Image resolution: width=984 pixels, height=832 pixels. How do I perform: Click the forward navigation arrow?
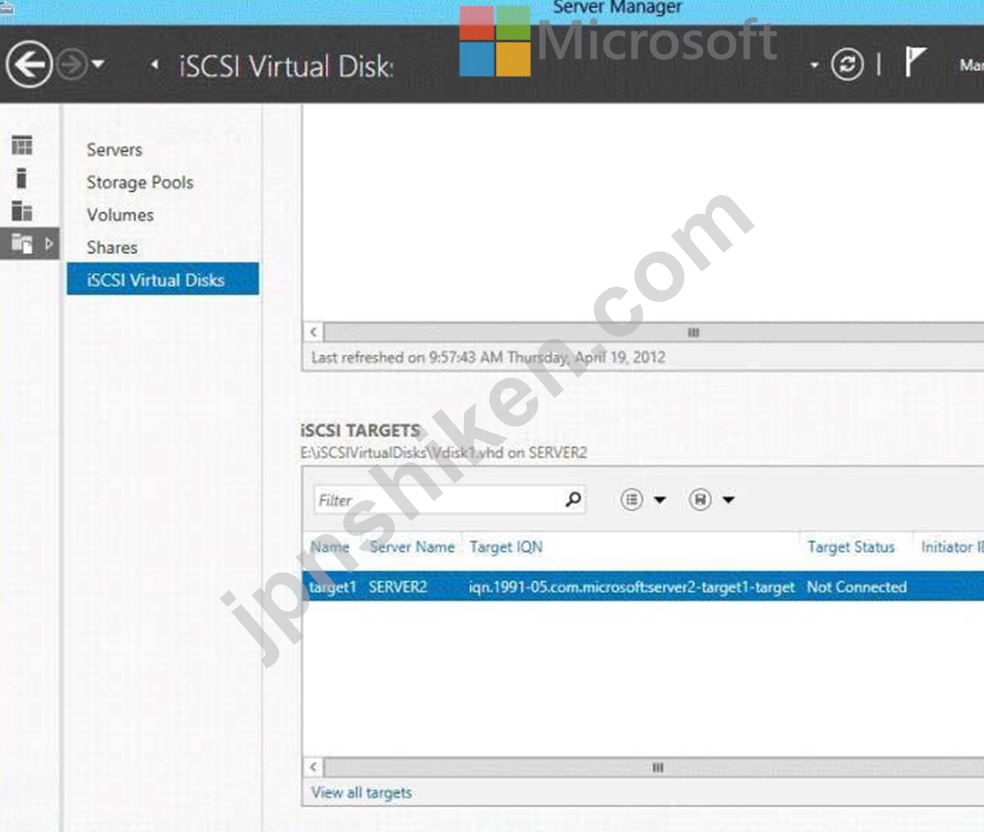pos(72,64)
